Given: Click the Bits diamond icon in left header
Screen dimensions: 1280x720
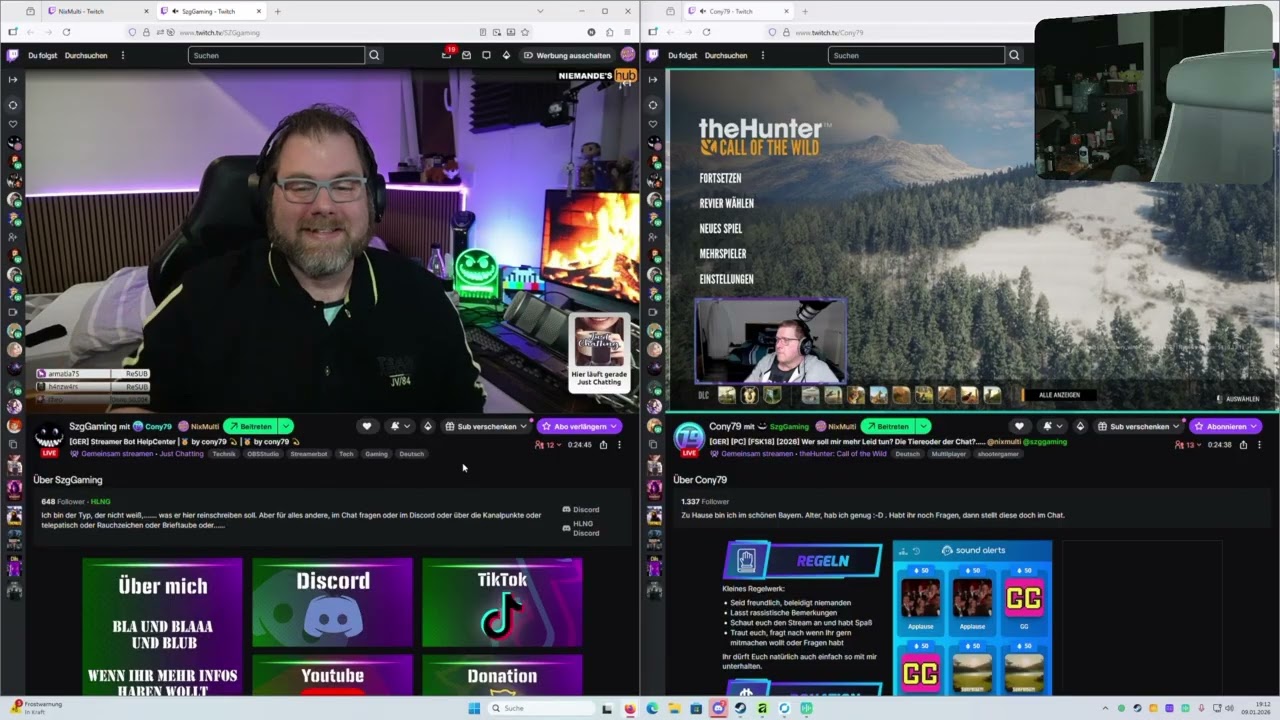Looking at the screenshot, I should point(506,55).
